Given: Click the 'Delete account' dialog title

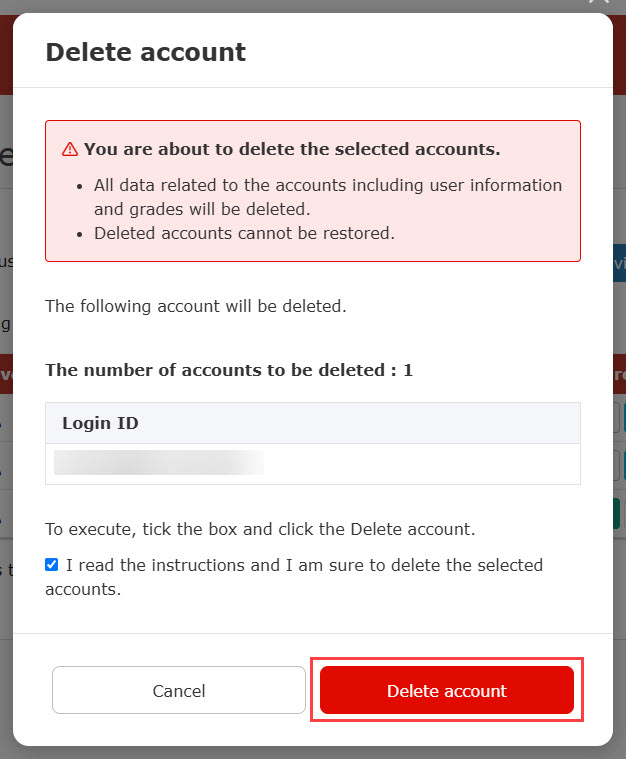Looking at the screenshot, I should click(x=146, y=52).
